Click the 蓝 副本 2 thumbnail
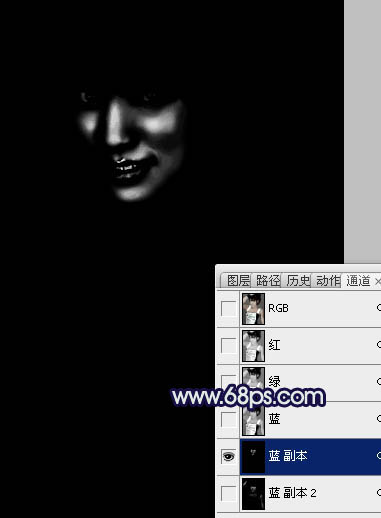Viewport: 381px width, 518px height. point(253,494)
